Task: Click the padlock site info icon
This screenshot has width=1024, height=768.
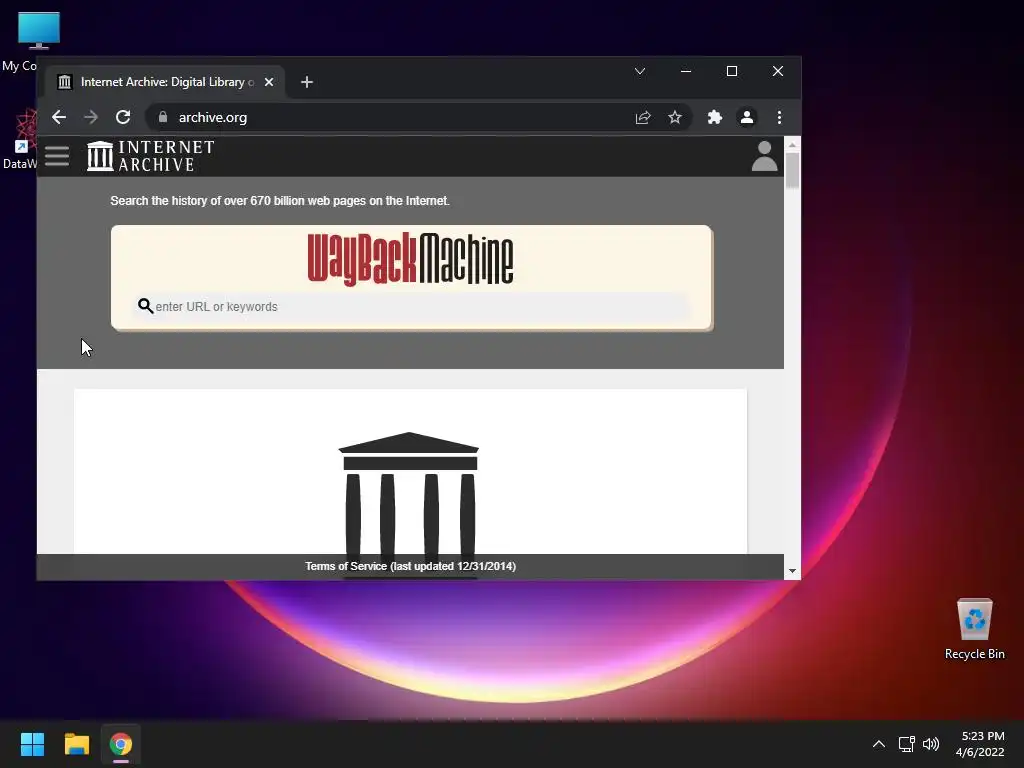Action: click(x=163, y=117)
